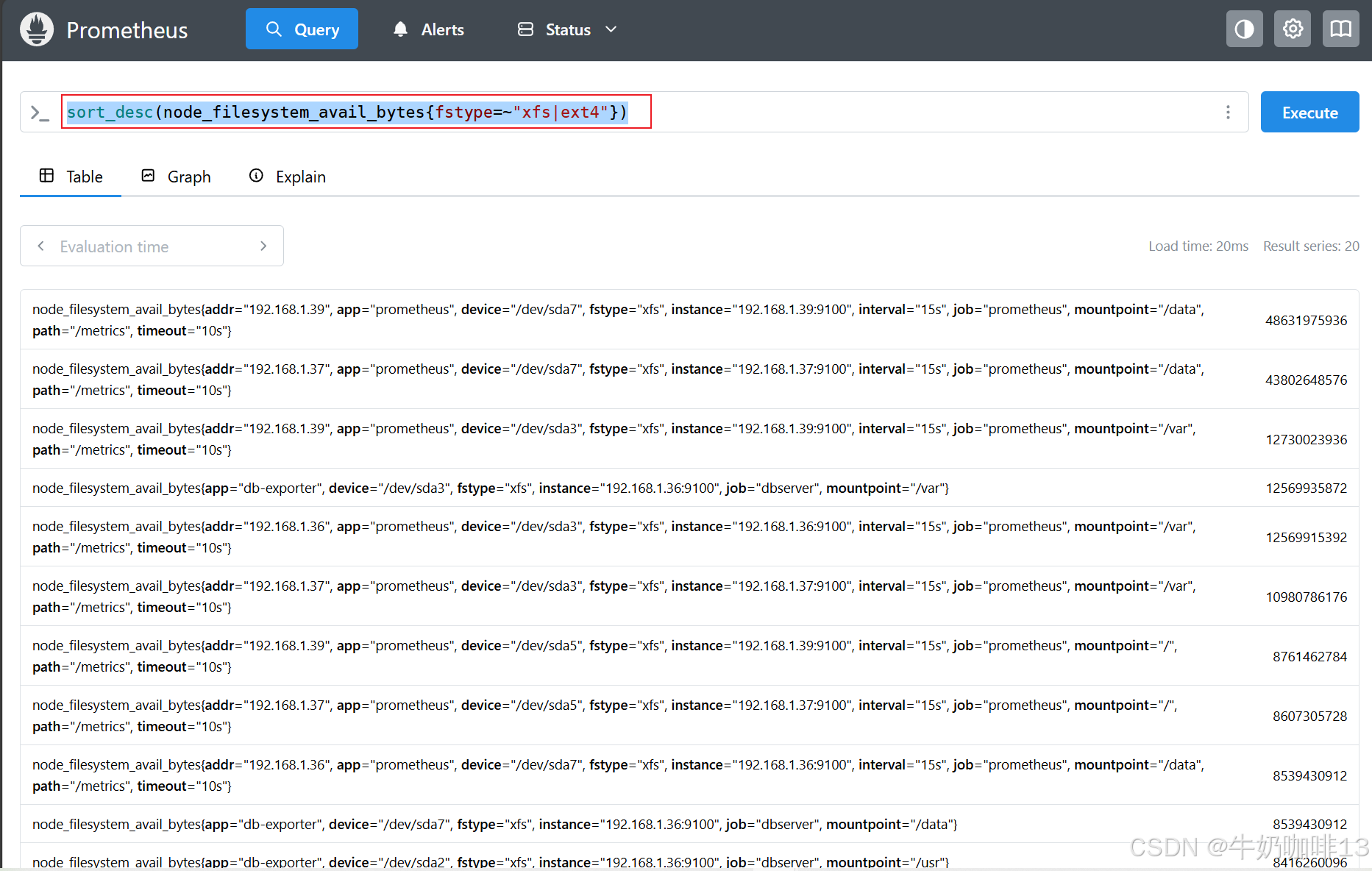The width and height of the screenshot is (1372, 871).
Task: Step evaluation time backward with left chevron
Action: tap(40, 246)
